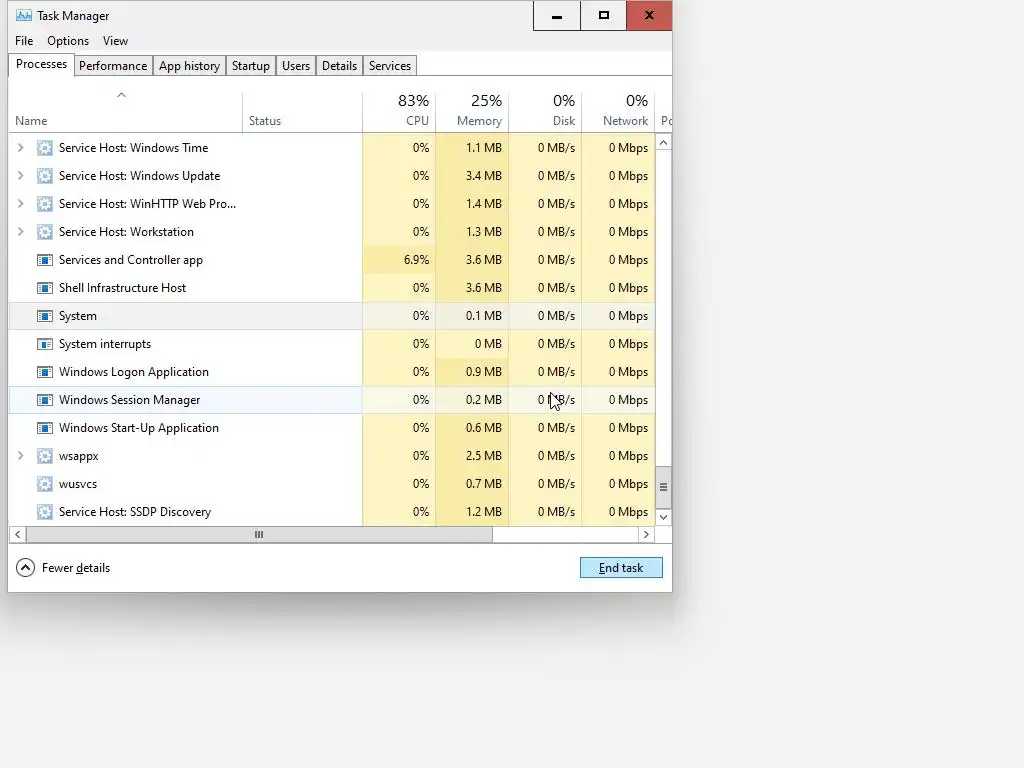1024x768 pixels.
Task: Select the Windows Logon Application row name
Action: (x=134, y=372)
